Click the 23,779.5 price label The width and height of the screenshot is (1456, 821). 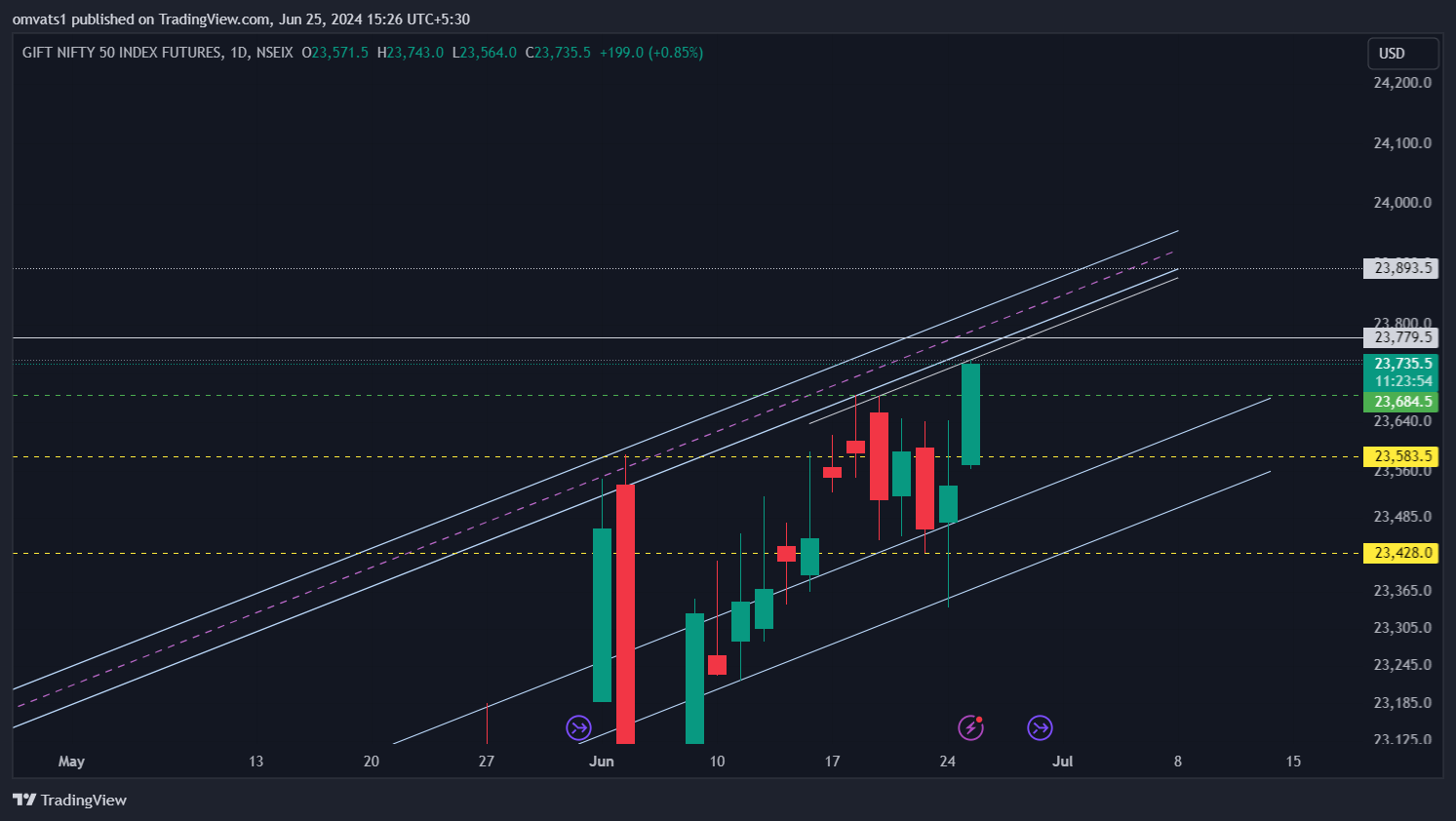(1401, 337)
